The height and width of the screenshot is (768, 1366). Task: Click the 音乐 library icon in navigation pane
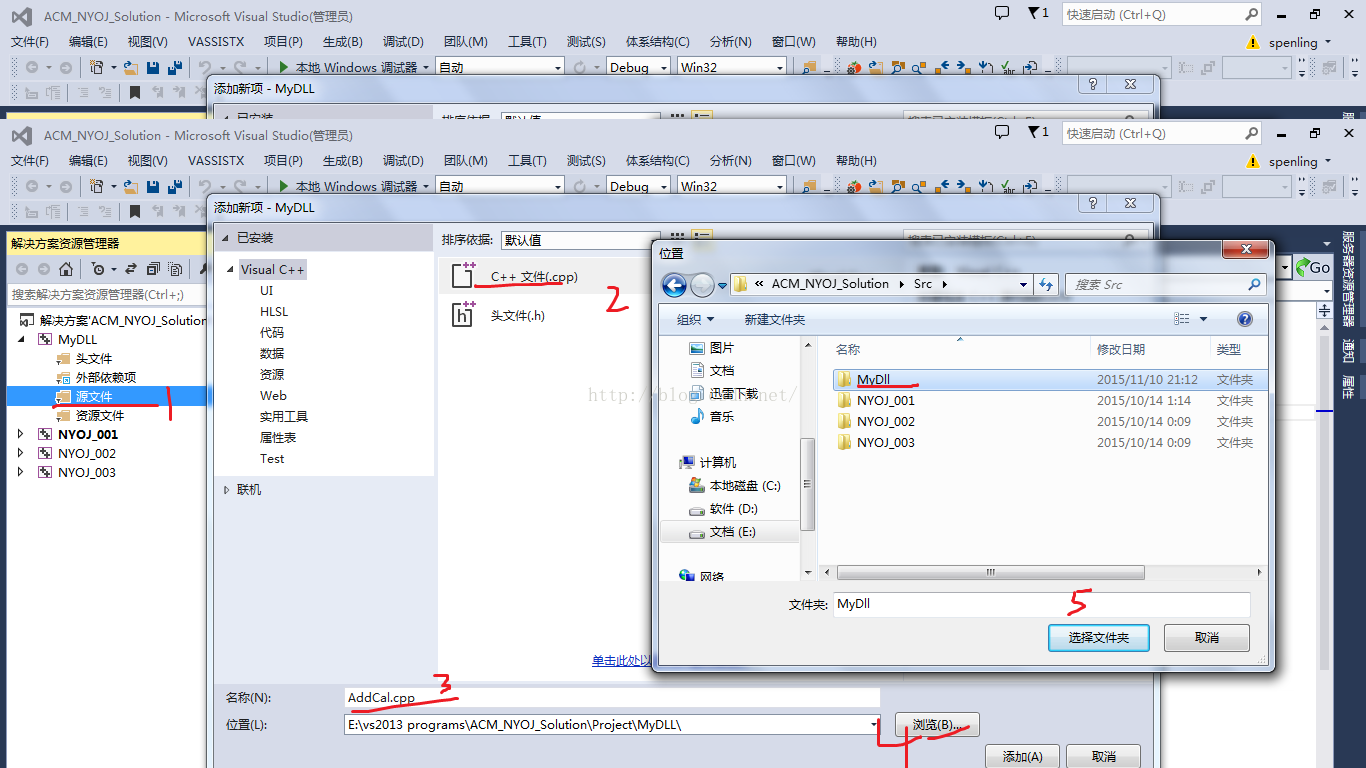(x=697, y=416)
